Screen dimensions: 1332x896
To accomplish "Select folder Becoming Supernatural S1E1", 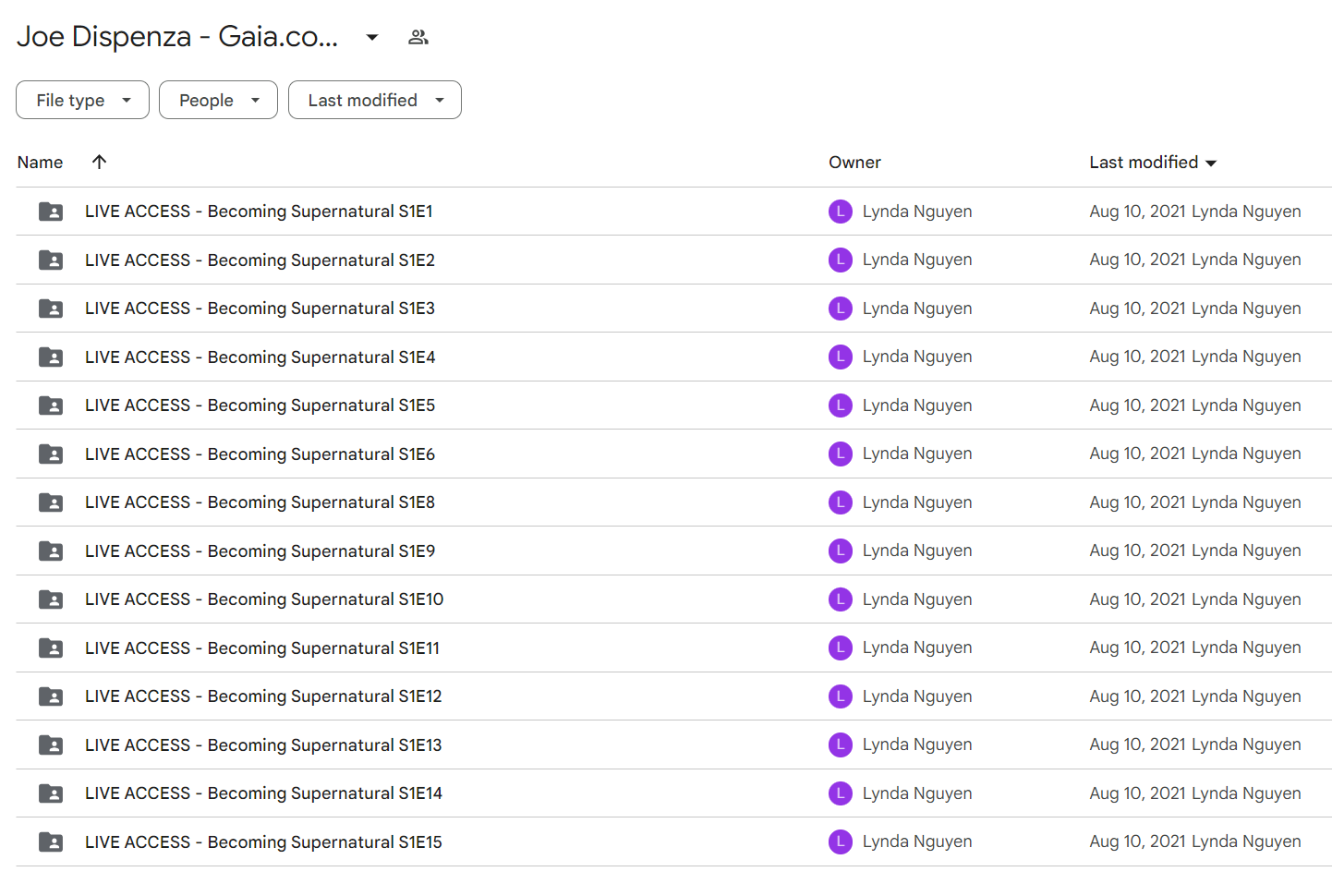I will (x=259, y=212).
